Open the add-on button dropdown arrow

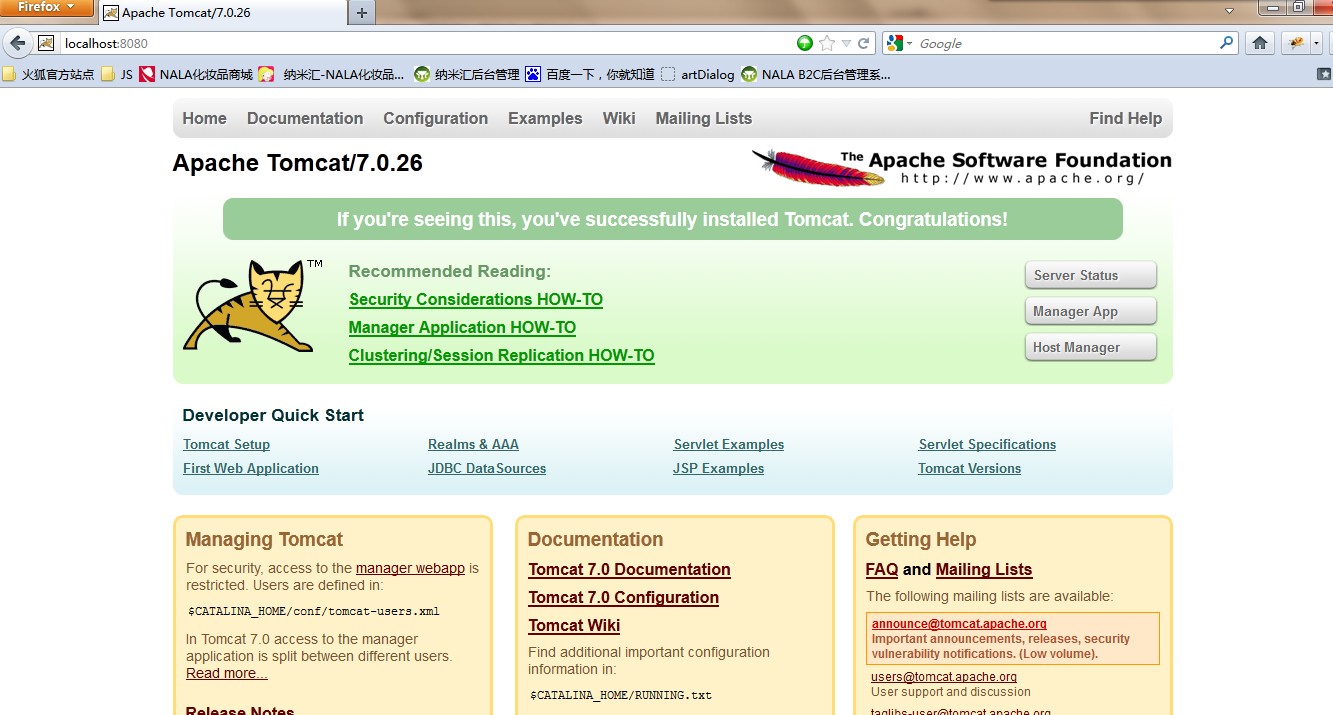coord(1316,43)
